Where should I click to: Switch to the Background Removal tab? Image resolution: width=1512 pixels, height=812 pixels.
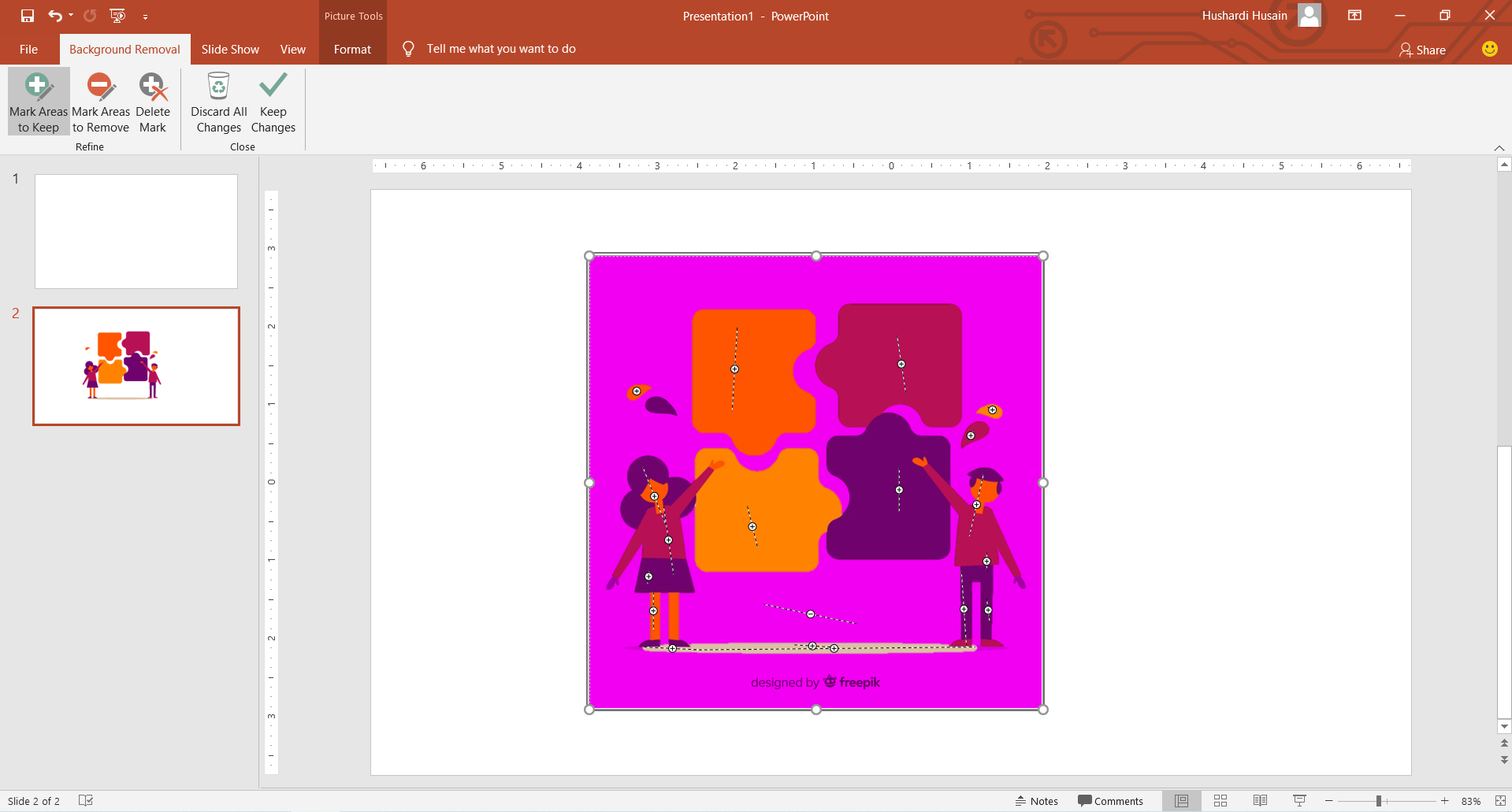click(124, 49)
